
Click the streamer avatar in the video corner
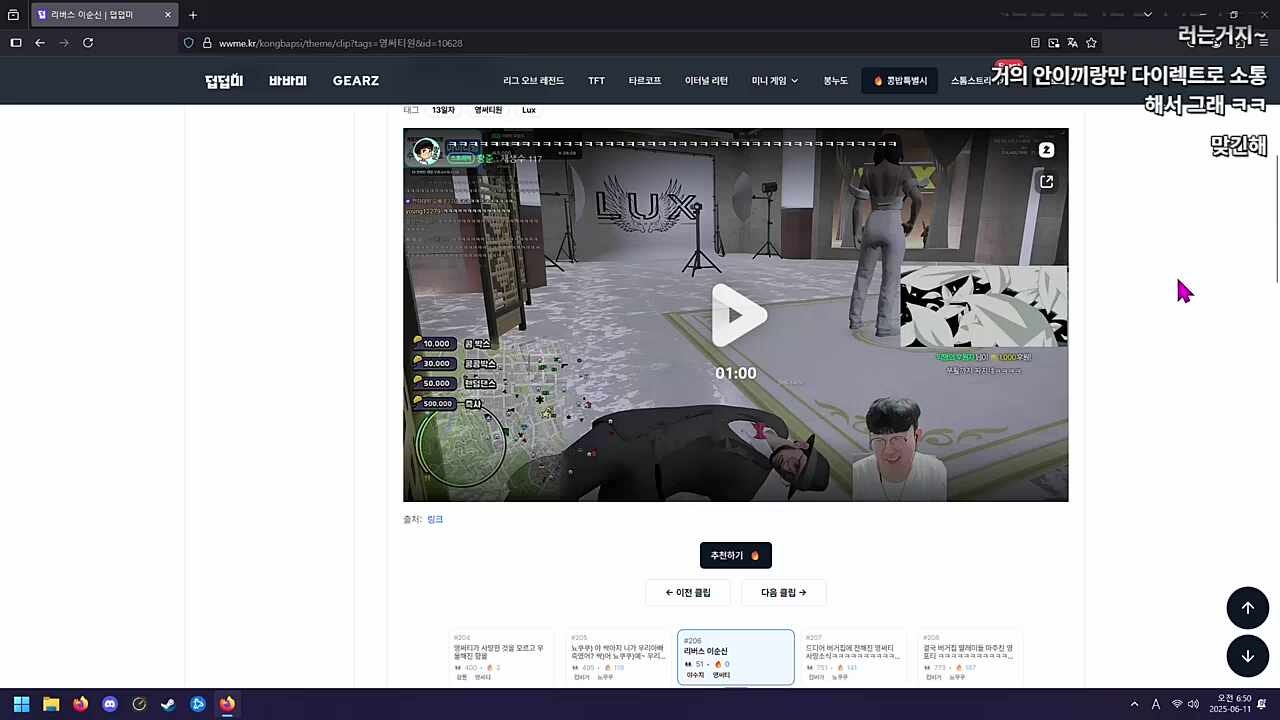click(426, 151)
